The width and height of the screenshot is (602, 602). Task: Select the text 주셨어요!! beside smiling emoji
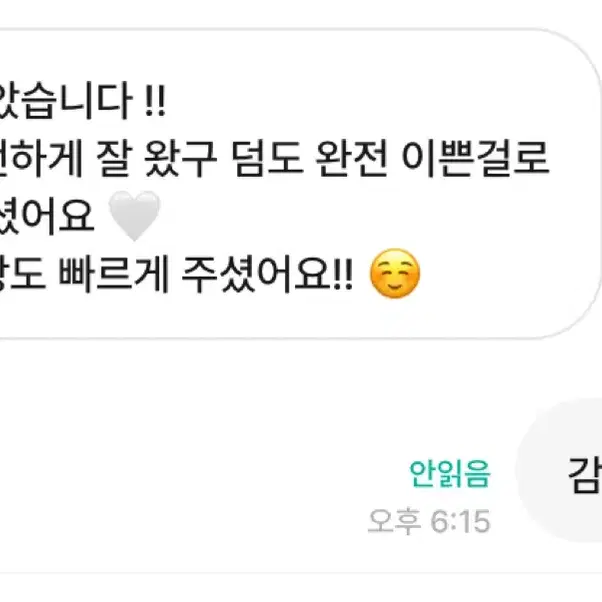[267, 274]
